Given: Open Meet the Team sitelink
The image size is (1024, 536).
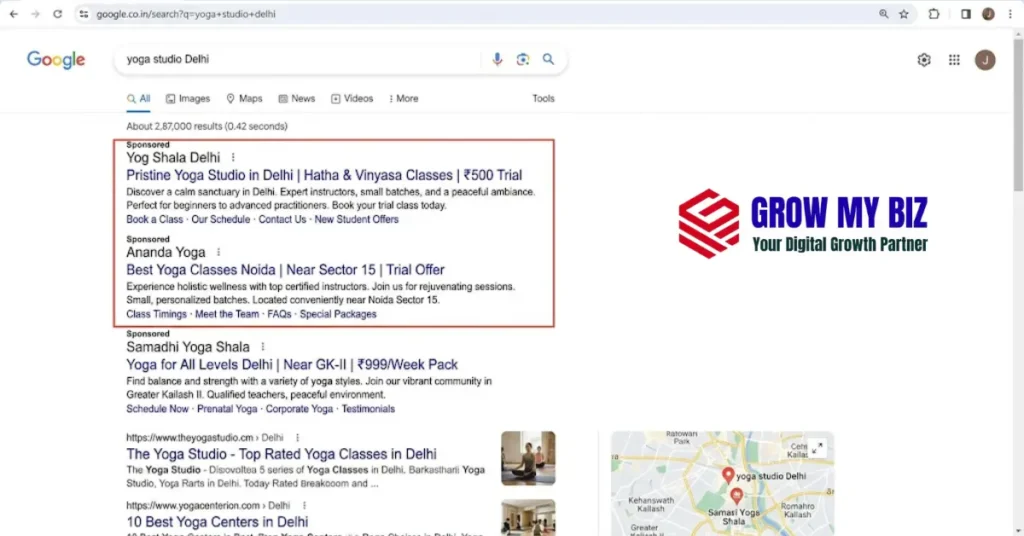Looking at the screenshot, I should pos(227,314).
